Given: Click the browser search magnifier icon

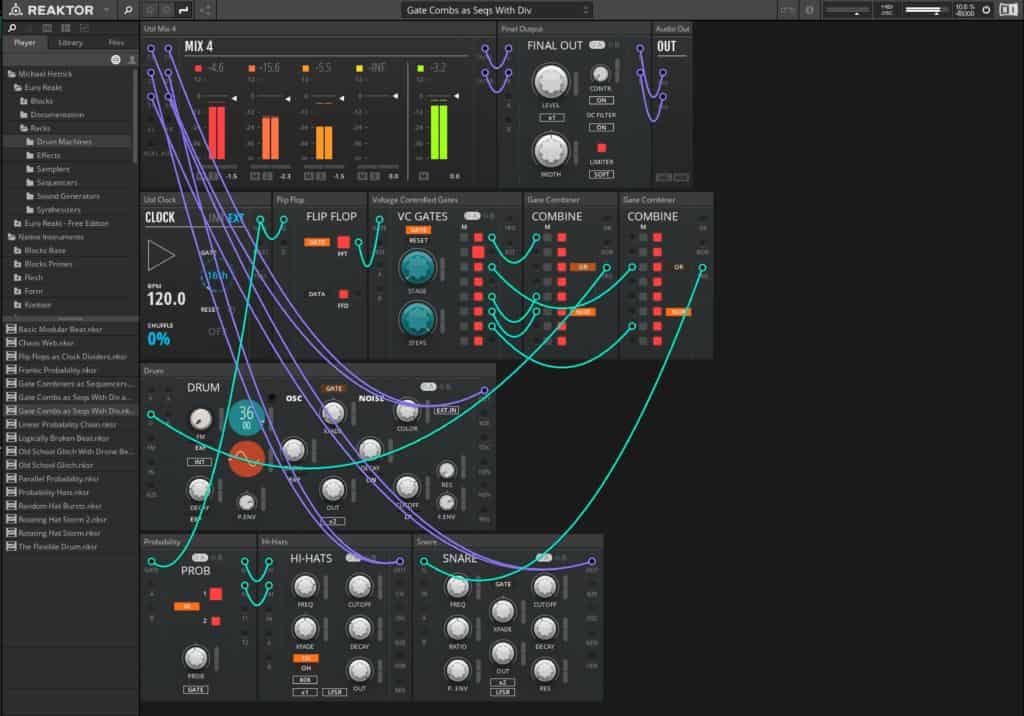Looking at the screenshot, I should tap(12, 28).
